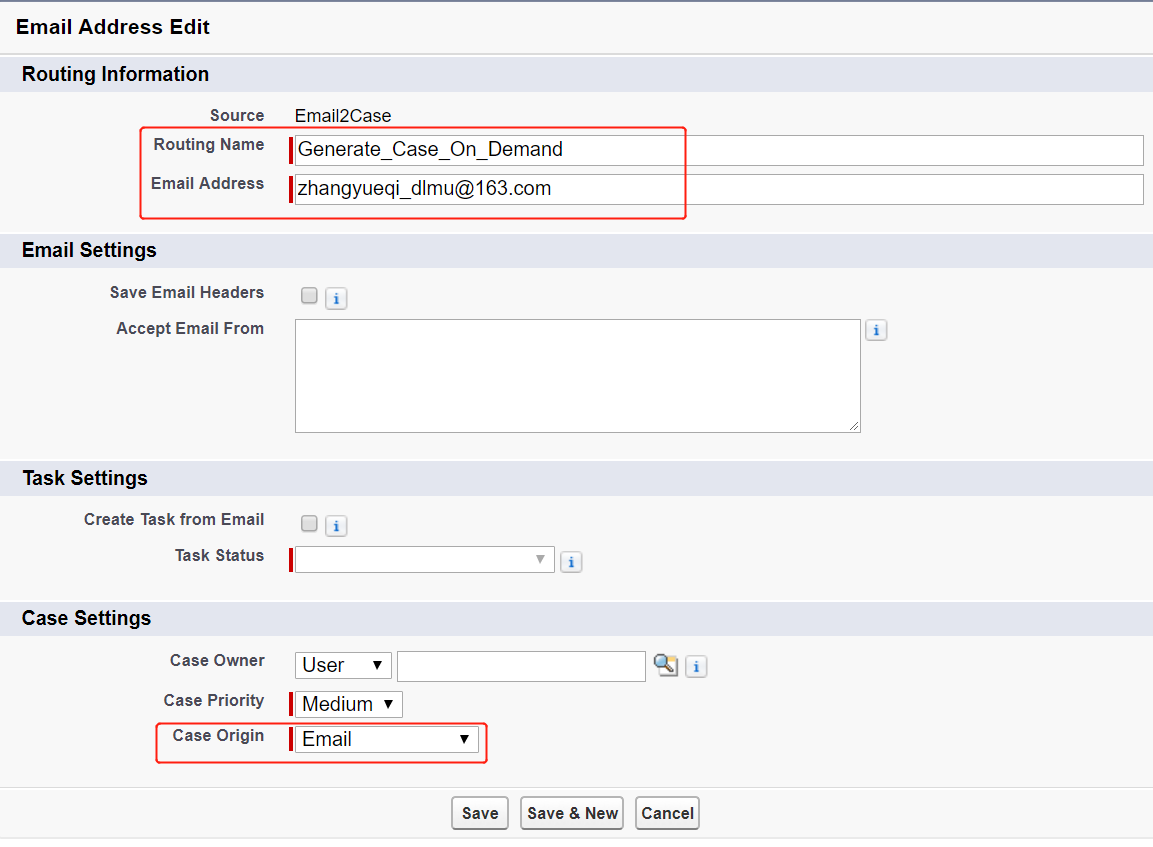
Task: Enable Save Email Headers checkbox
Action: [x=309, y=295]
